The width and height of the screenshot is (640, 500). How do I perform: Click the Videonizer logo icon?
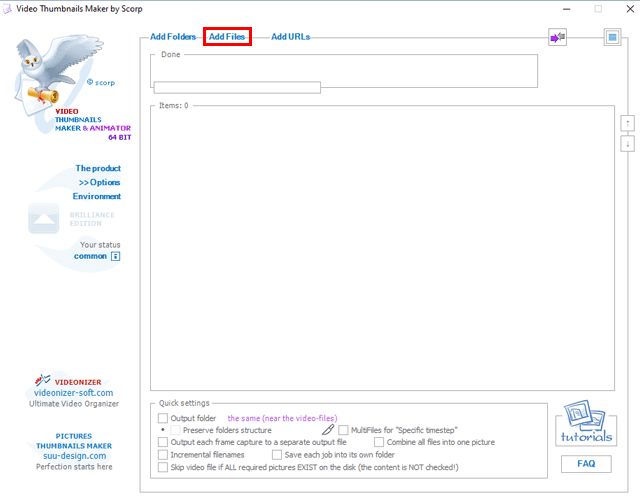(x=42, y=380)
